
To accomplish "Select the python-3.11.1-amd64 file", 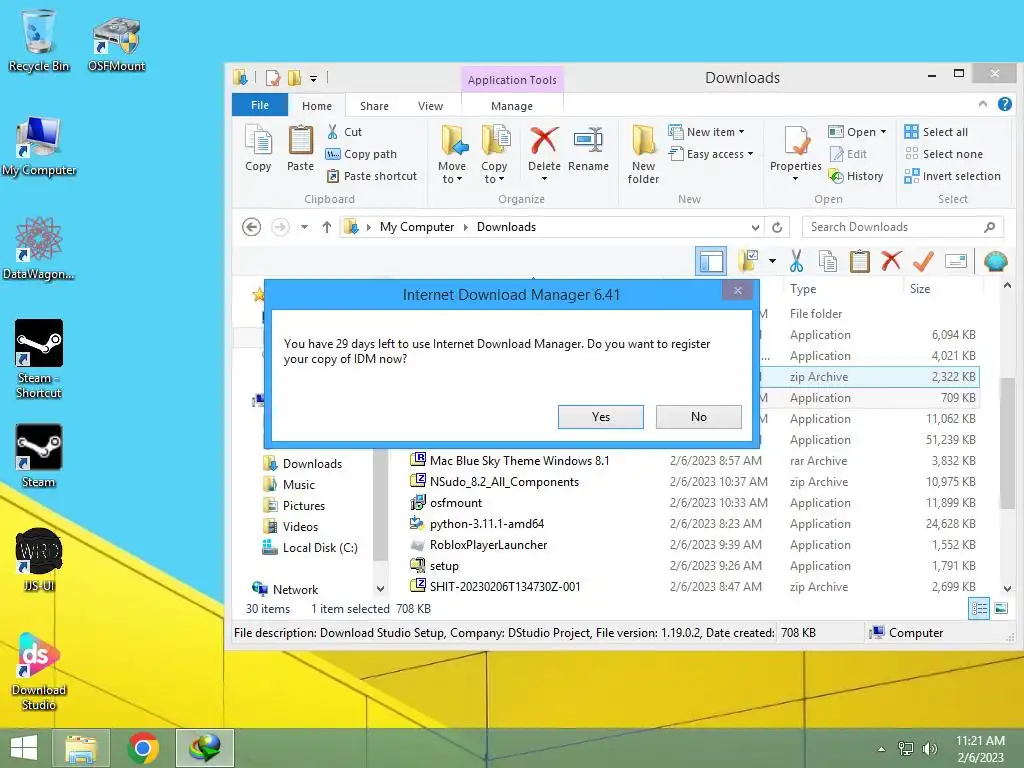I will tap(487, 524).
